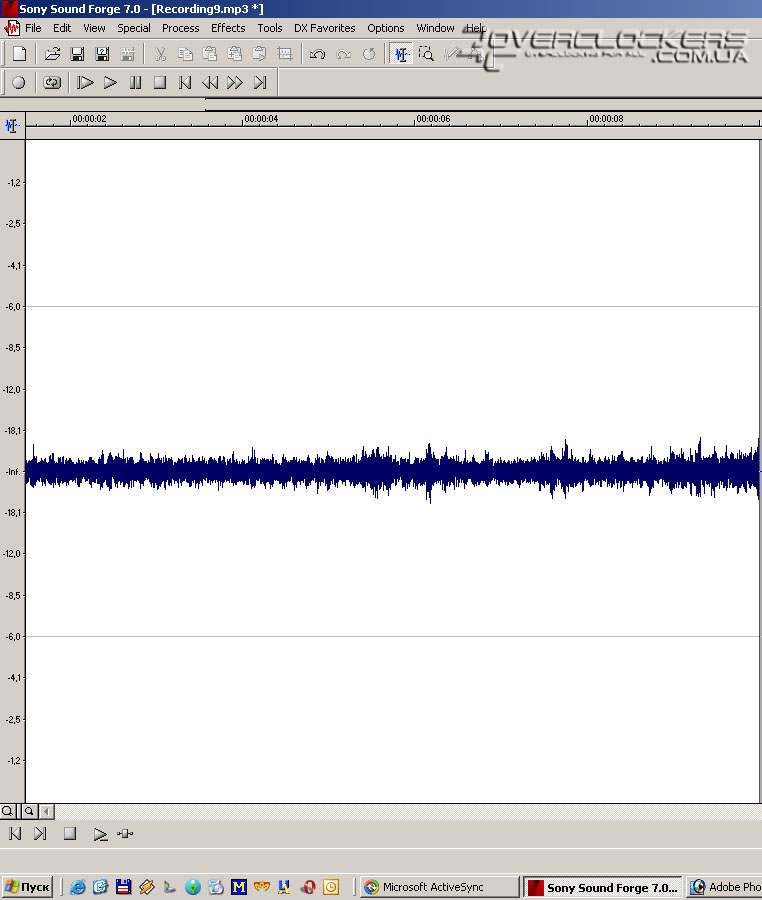Click the 00:00:04 mark on time ruler
This screenshot has height=900, width=762.
click(261, 119)
